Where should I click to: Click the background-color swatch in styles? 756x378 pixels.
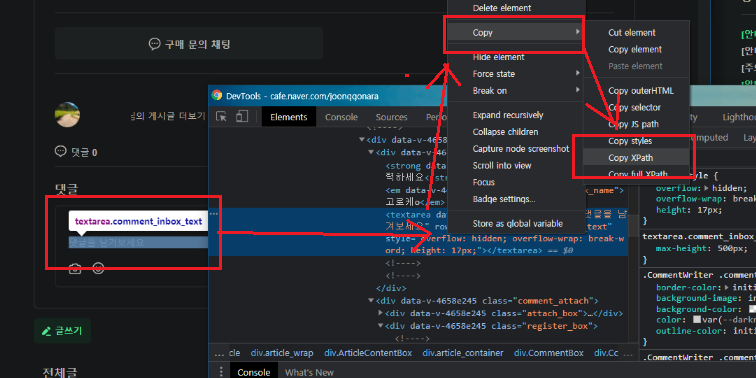coord(752,309)
